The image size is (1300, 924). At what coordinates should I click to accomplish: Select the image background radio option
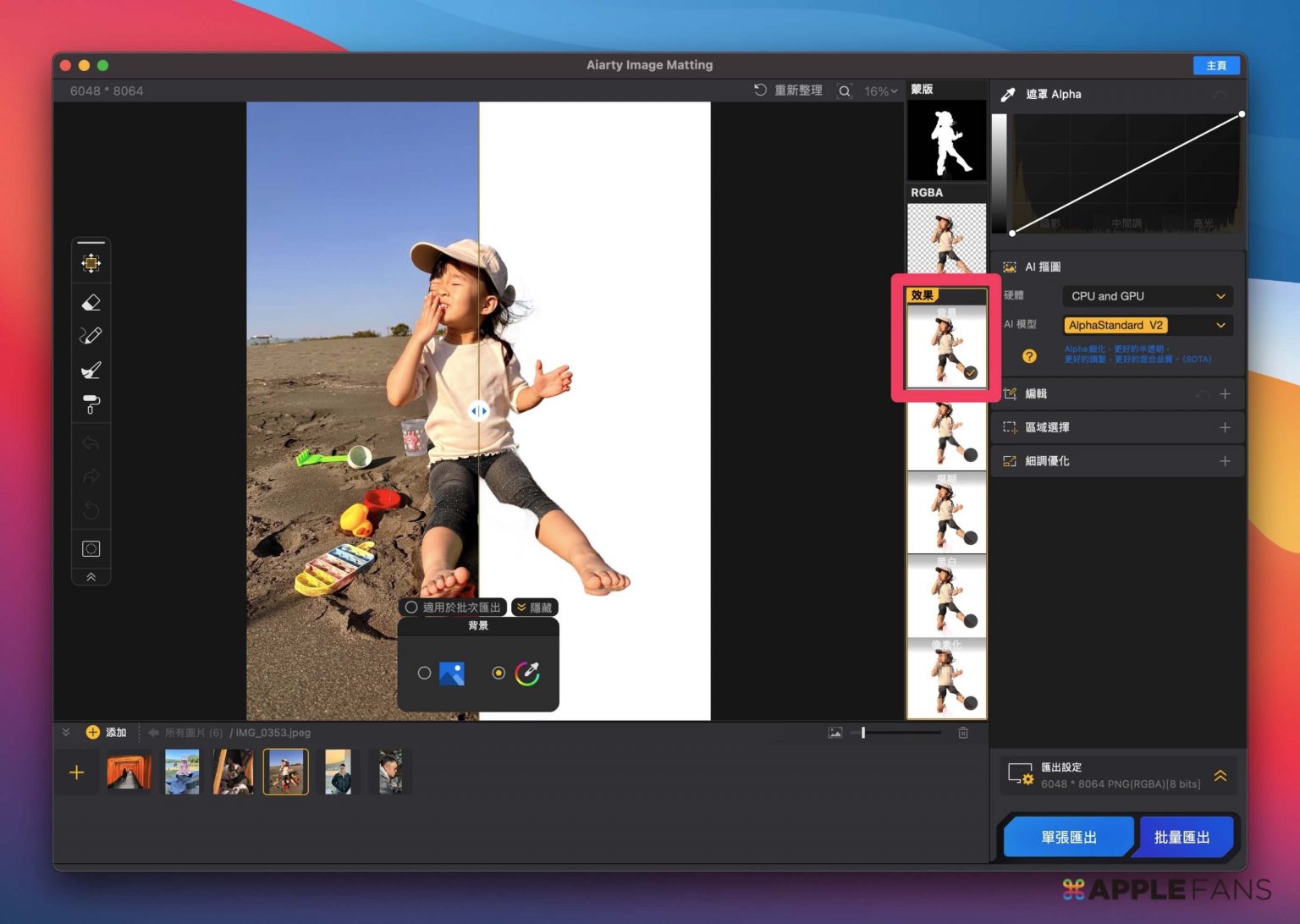pyautogui.click(x=424, y=674)
